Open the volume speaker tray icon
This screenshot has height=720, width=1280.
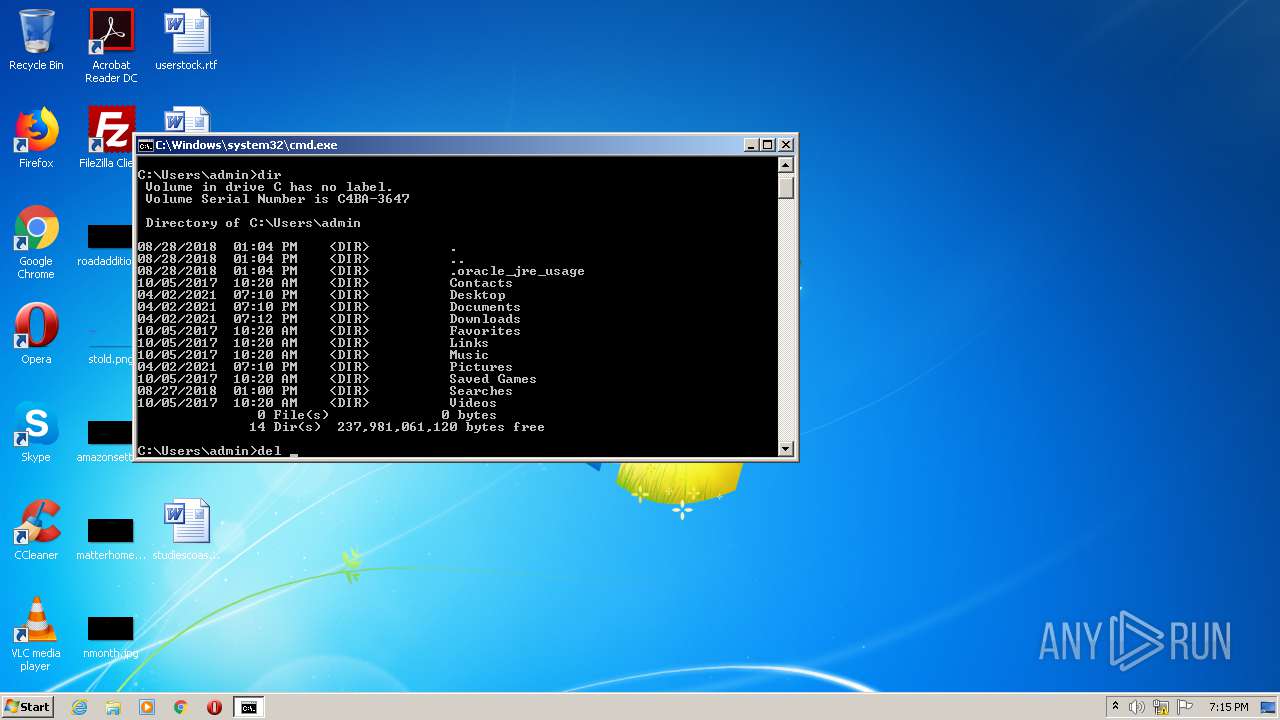coord(1137,707)
